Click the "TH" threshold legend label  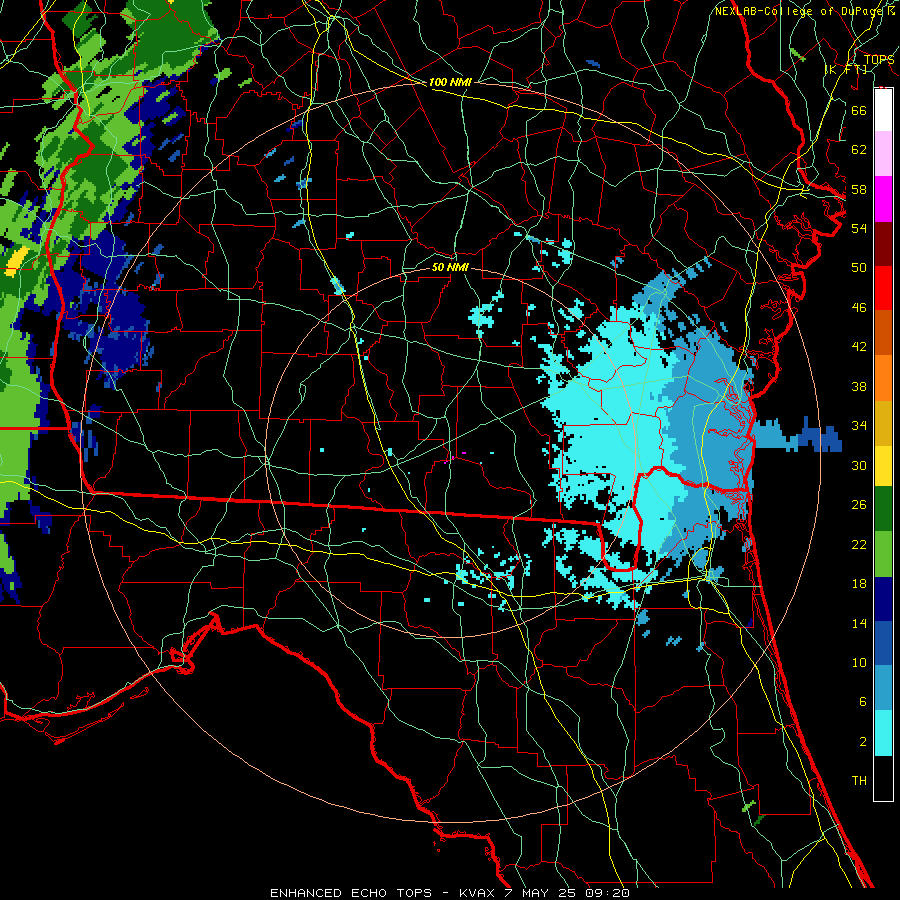859,781
